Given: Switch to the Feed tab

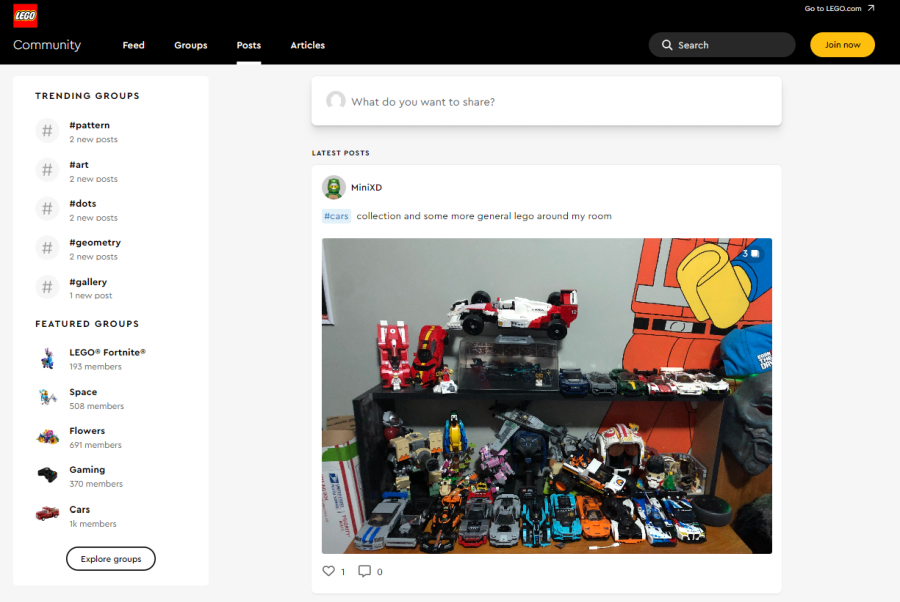Looking at the screenshot, I should click(x=133, y=45).
